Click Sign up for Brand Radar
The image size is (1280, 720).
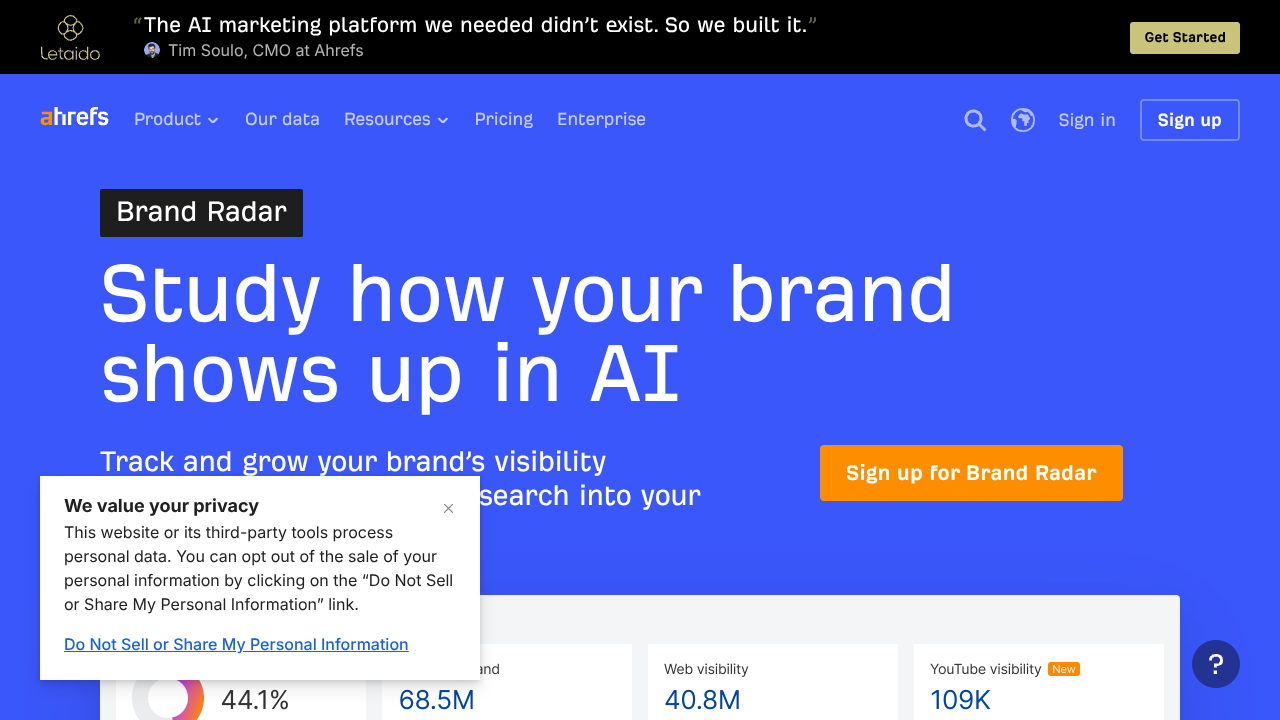tap(971, 473)
